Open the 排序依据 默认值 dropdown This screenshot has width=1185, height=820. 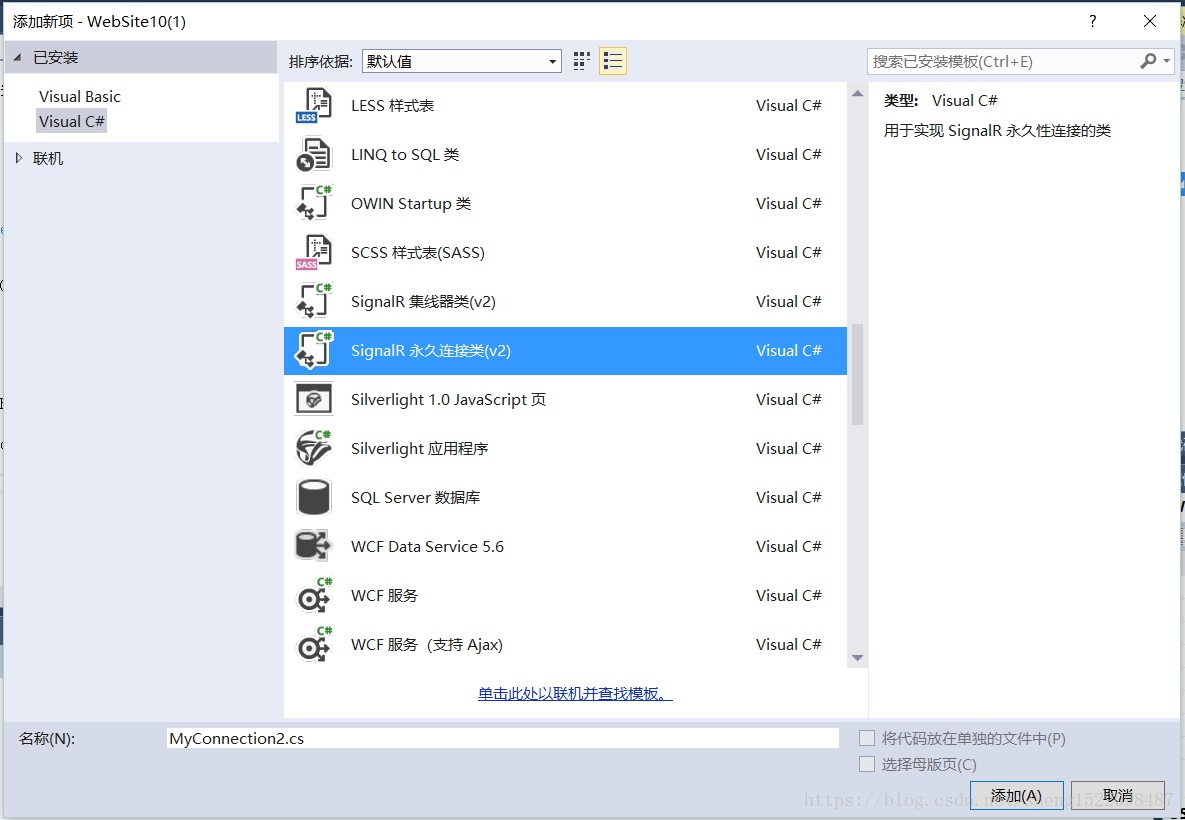(462, 61)
